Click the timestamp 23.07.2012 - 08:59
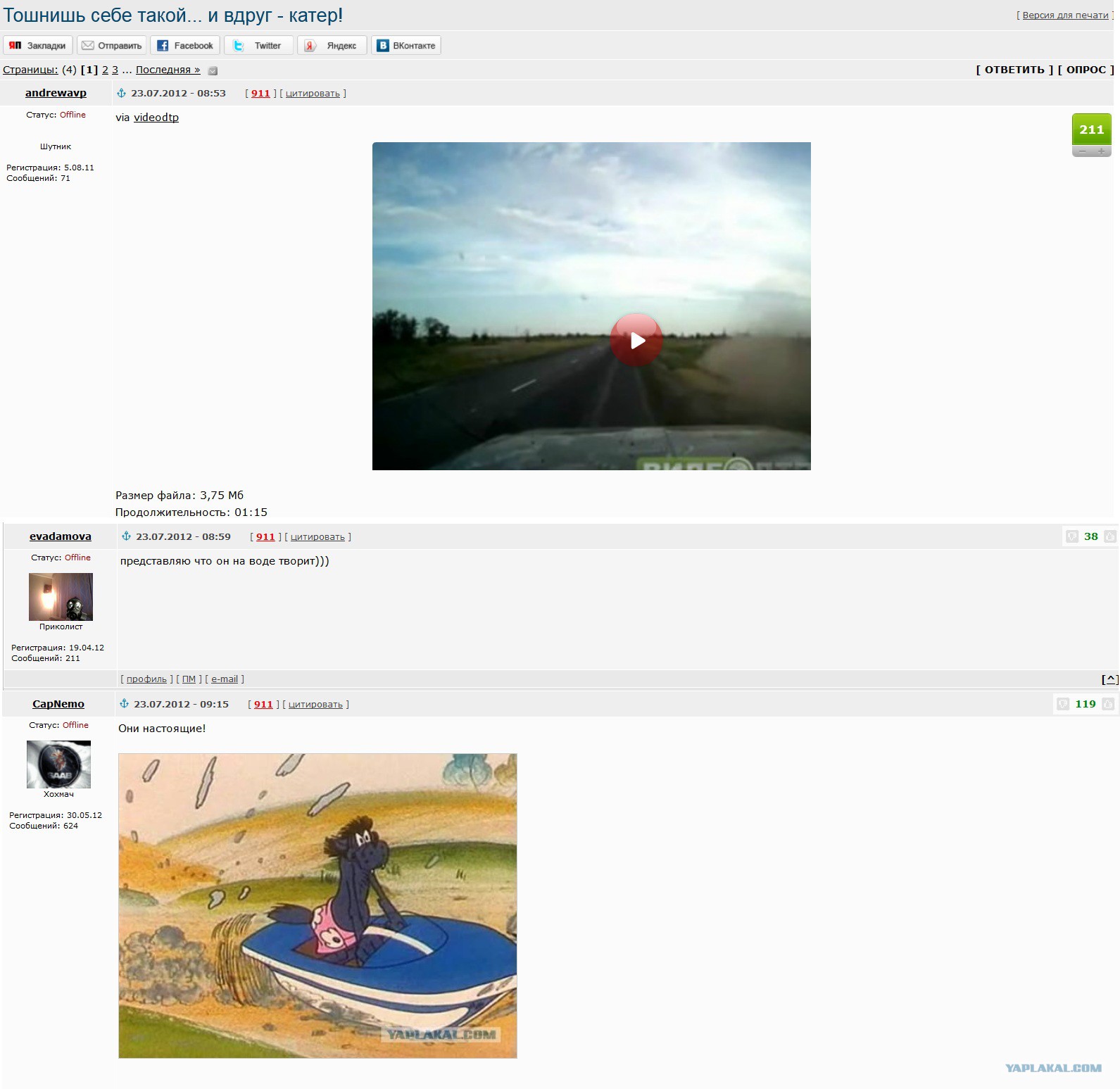Screen dimensions: 1120x1089 (183, 537)
